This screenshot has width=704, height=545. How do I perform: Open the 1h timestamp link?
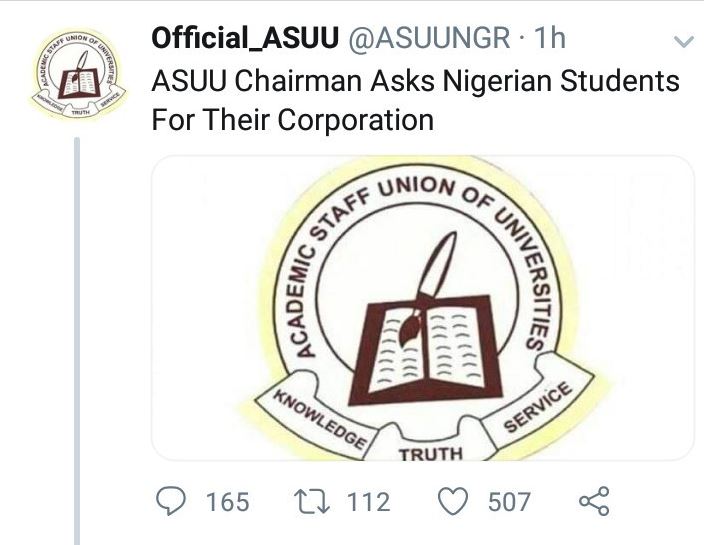550,39
